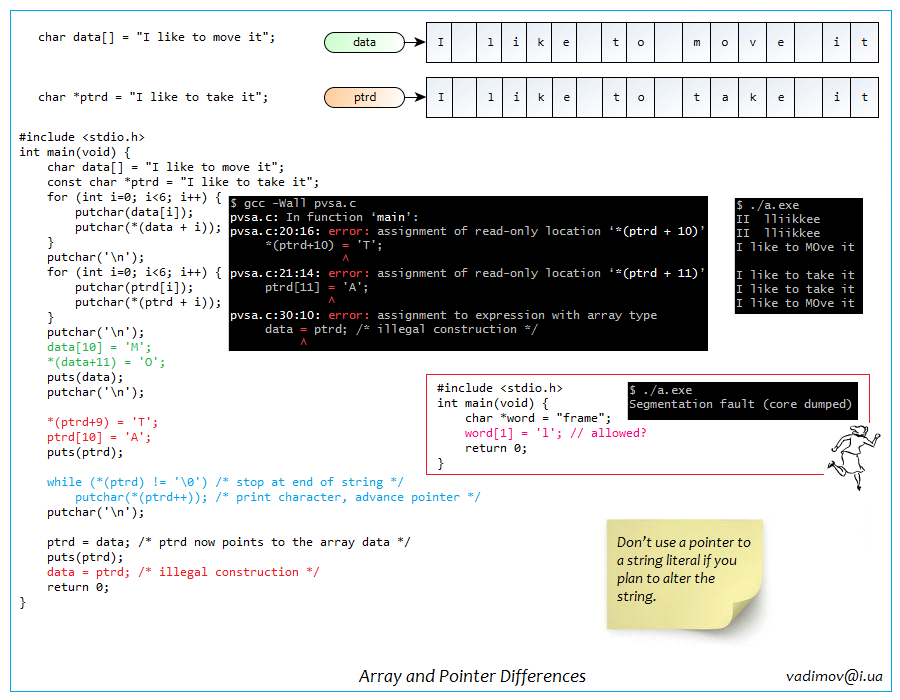Click 'ptrd = data;' line in code listing
Screen dimensions: 900x700
tap(228, 542)
